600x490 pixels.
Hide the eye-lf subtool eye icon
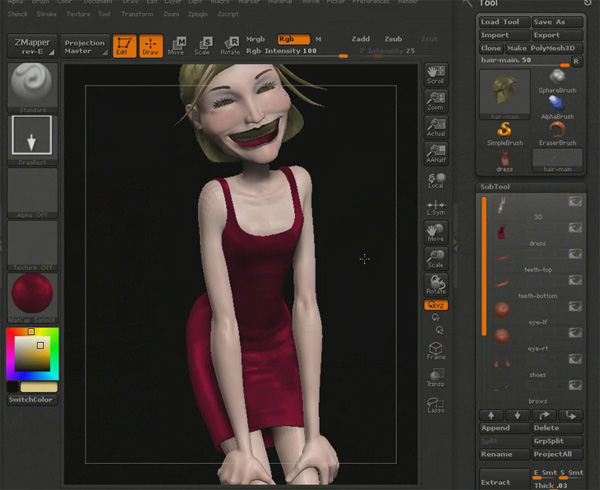point(575,306)
